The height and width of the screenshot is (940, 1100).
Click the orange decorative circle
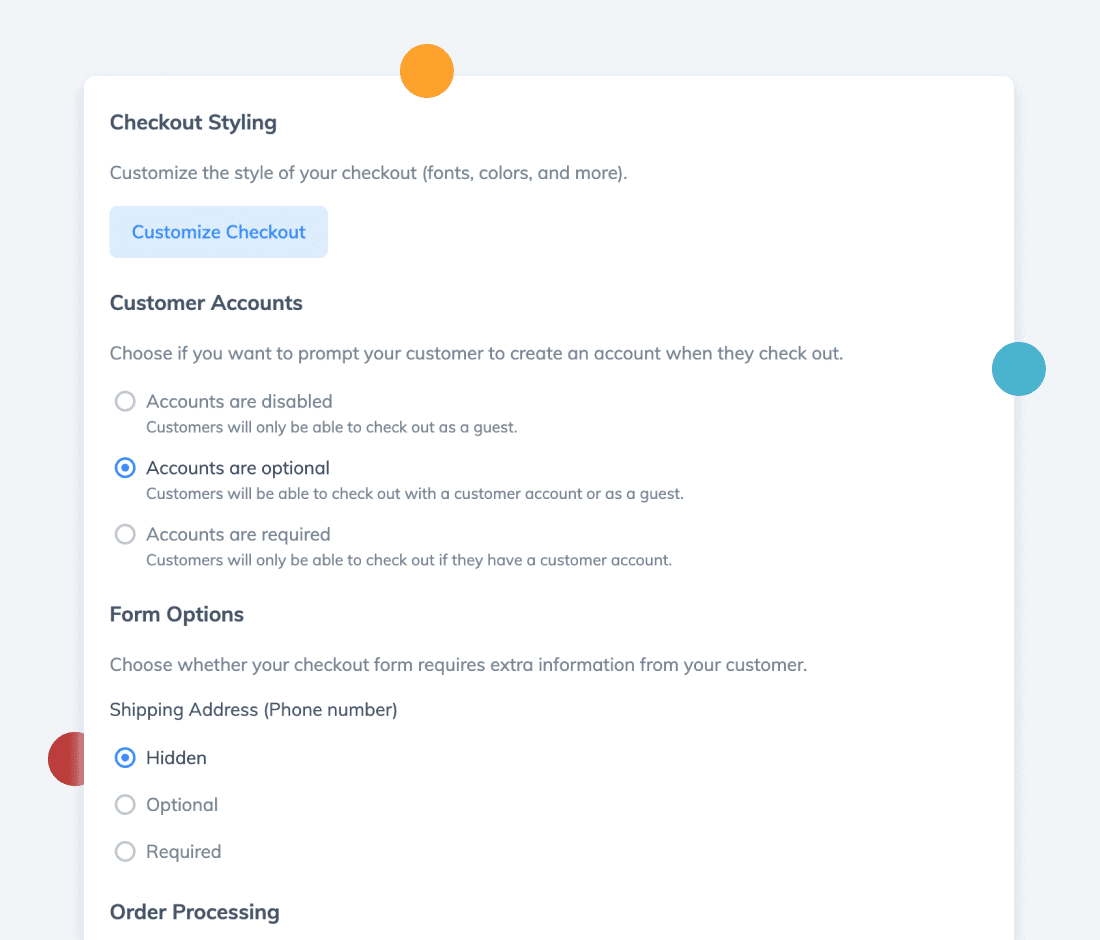point(427,71)
